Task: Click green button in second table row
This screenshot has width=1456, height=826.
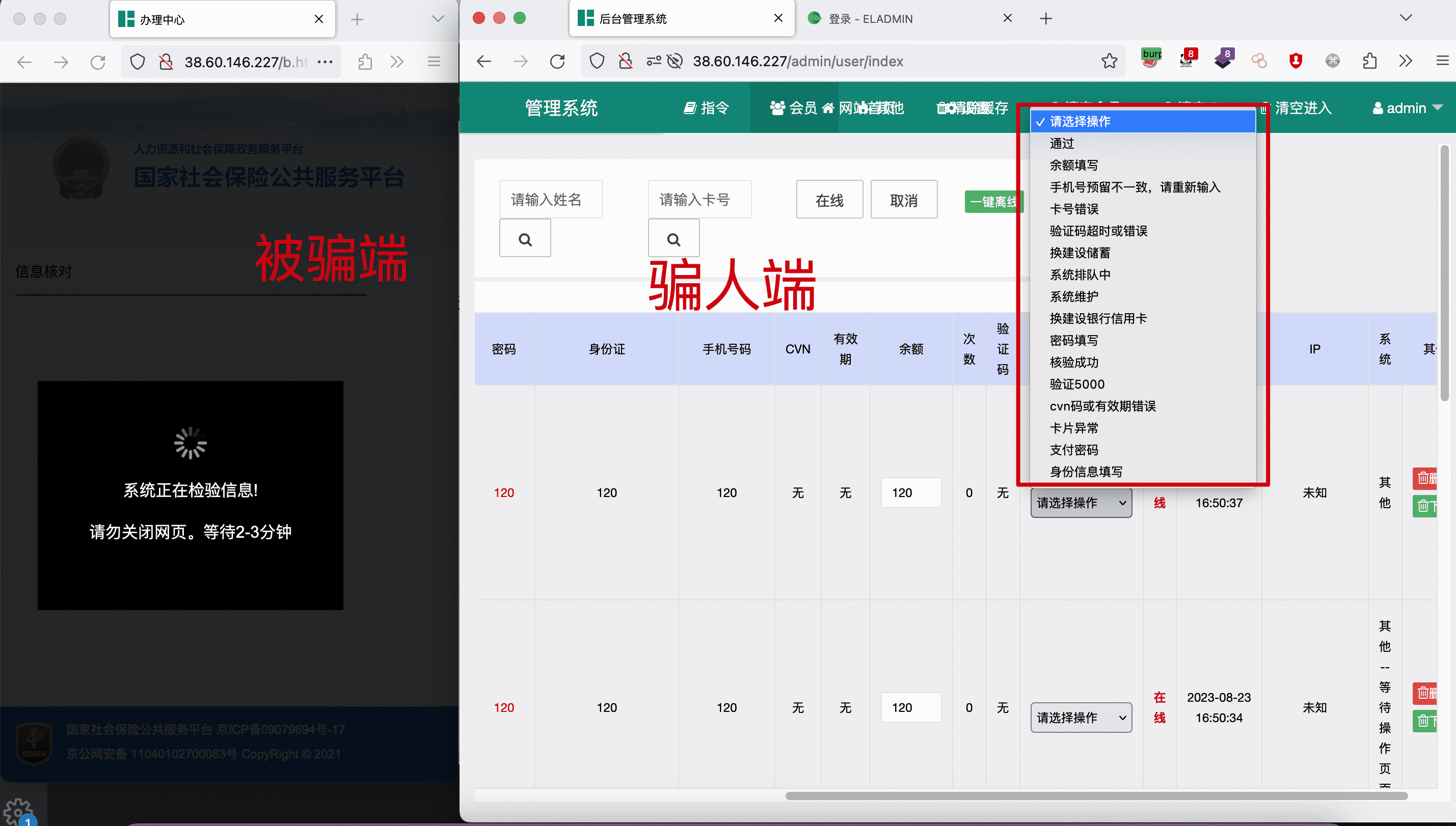Action: [x=1425, y=721]
